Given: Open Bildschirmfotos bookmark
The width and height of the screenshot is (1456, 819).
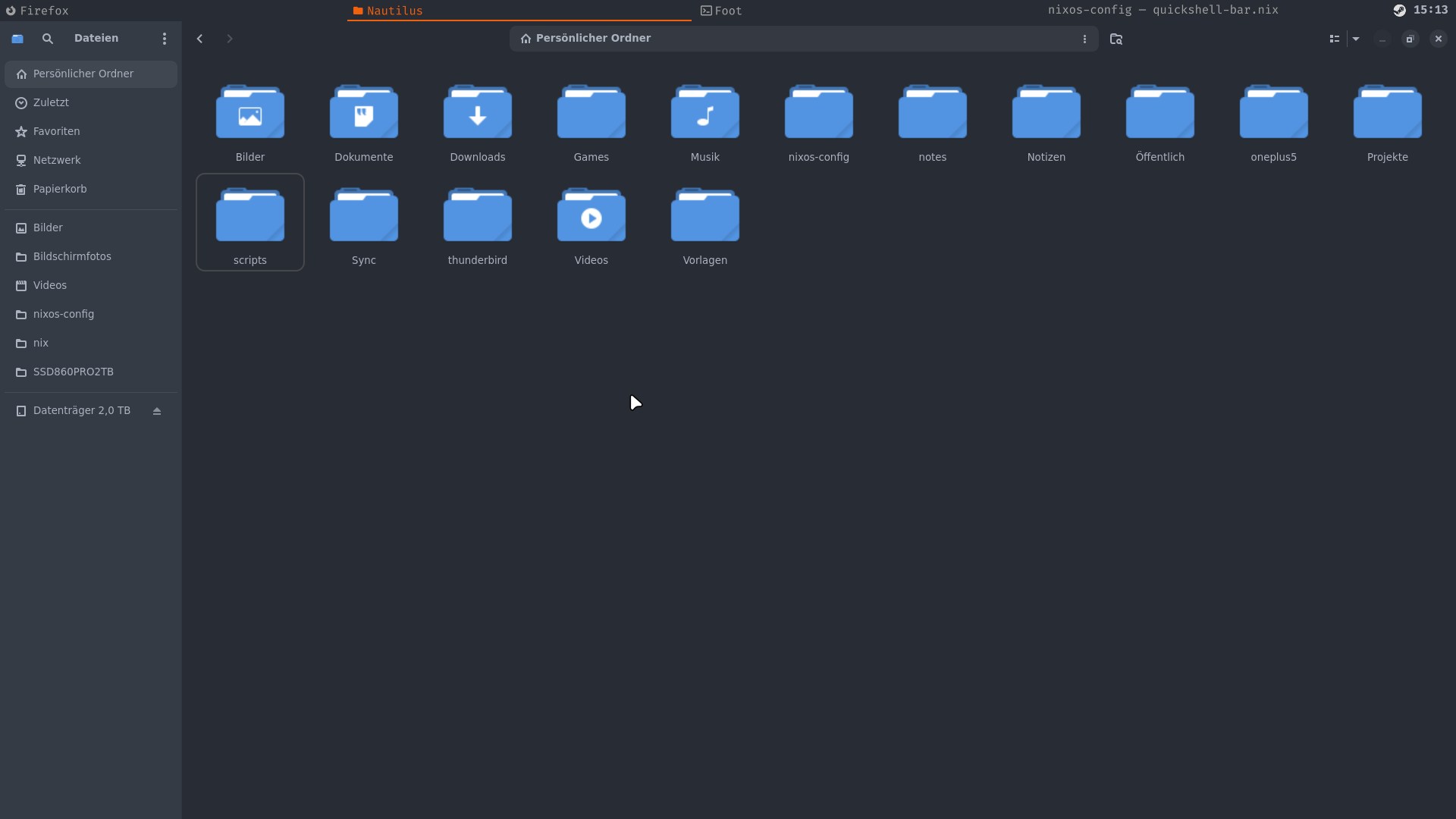Looking at the screenshot, I should (x=91, y=257).
